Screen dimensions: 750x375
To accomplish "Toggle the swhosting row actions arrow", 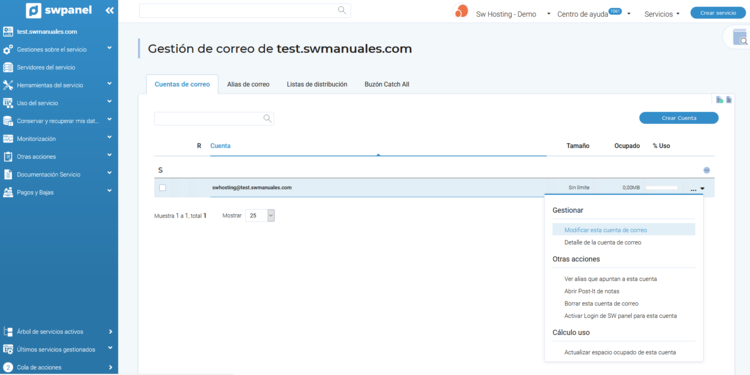I will pos(703,188).
